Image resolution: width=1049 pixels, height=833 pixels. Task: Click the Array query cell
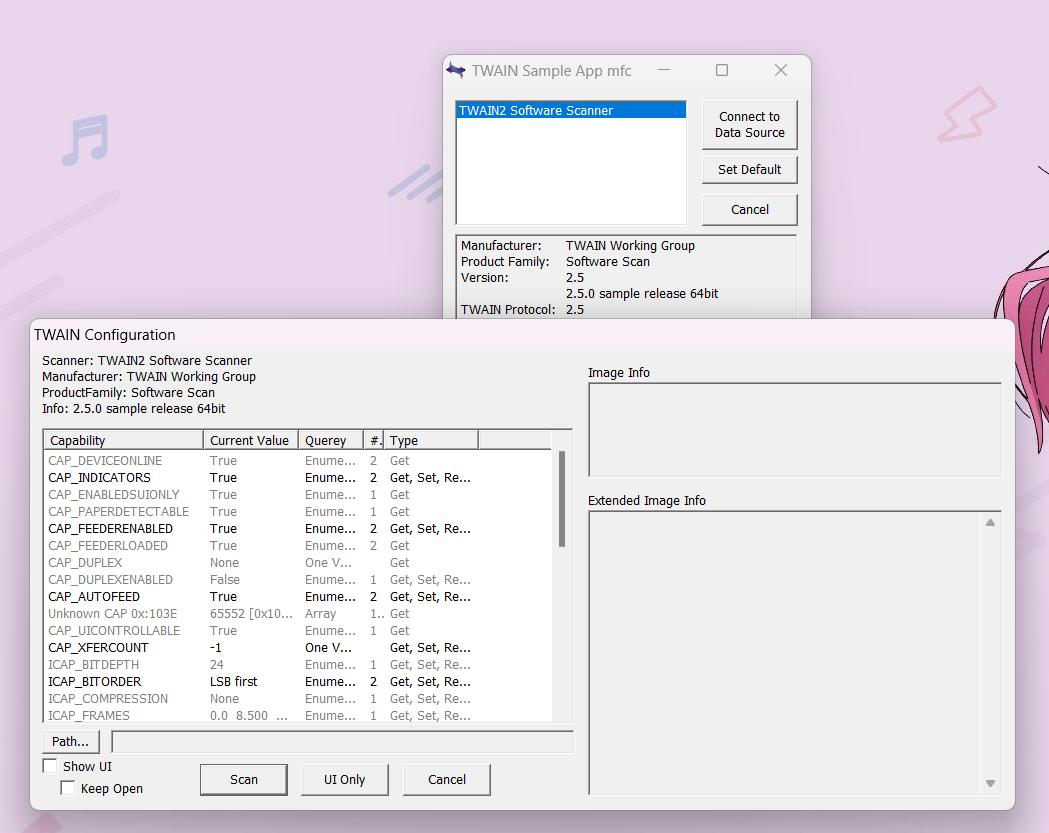pos(320,614)
